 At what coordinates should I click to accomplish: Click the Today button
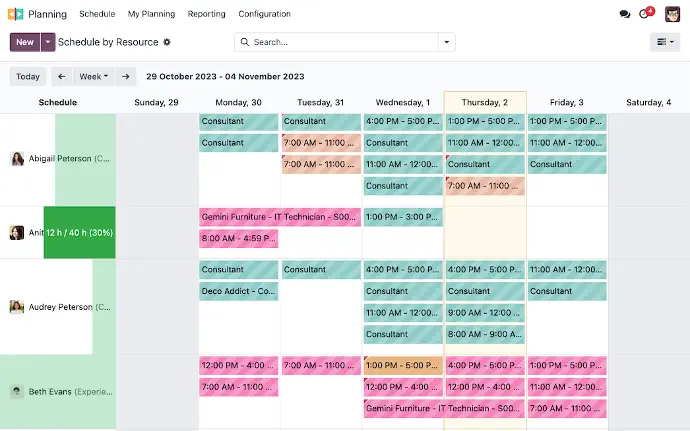[x=28, y=76]
